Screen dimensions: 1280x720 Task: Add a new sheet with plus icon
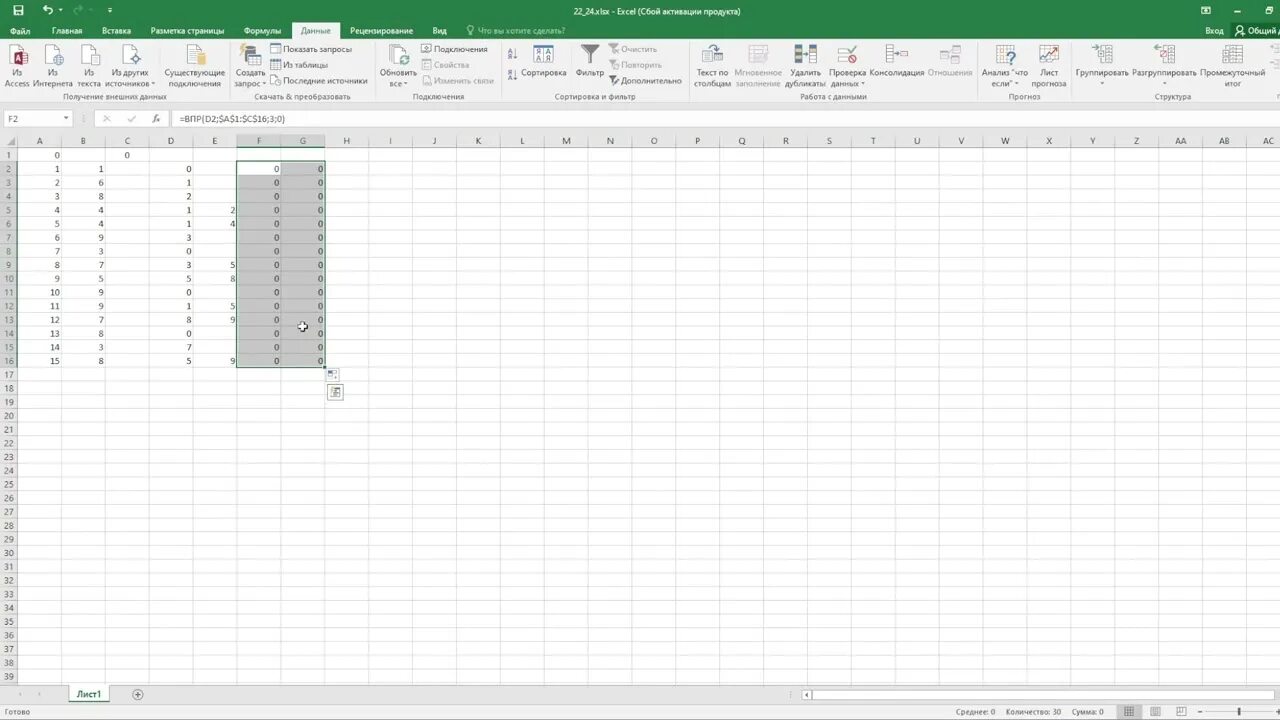point(138,694)
